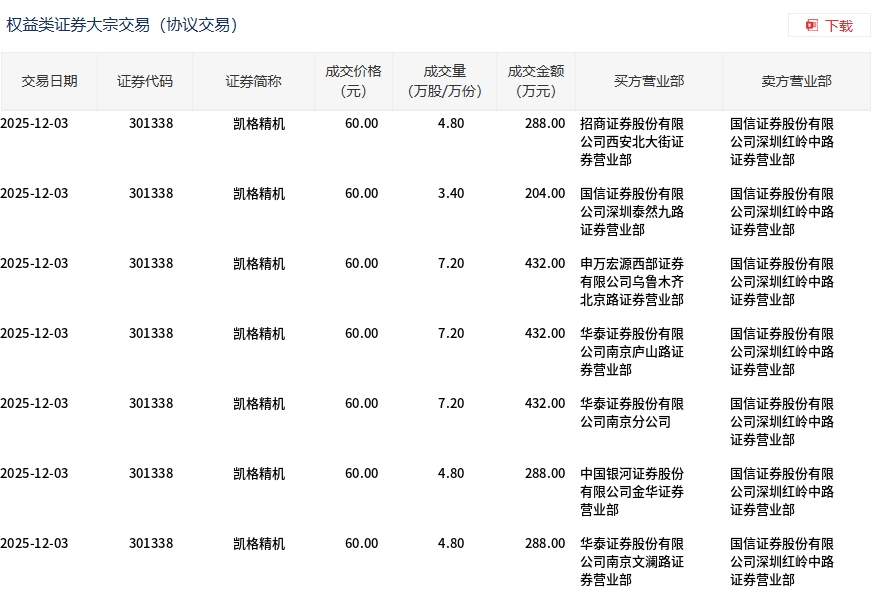Click seller 国信证券红岭中路 in 招商证券 buyer row
Screen dimensions: 872x602
pos(781,141)
